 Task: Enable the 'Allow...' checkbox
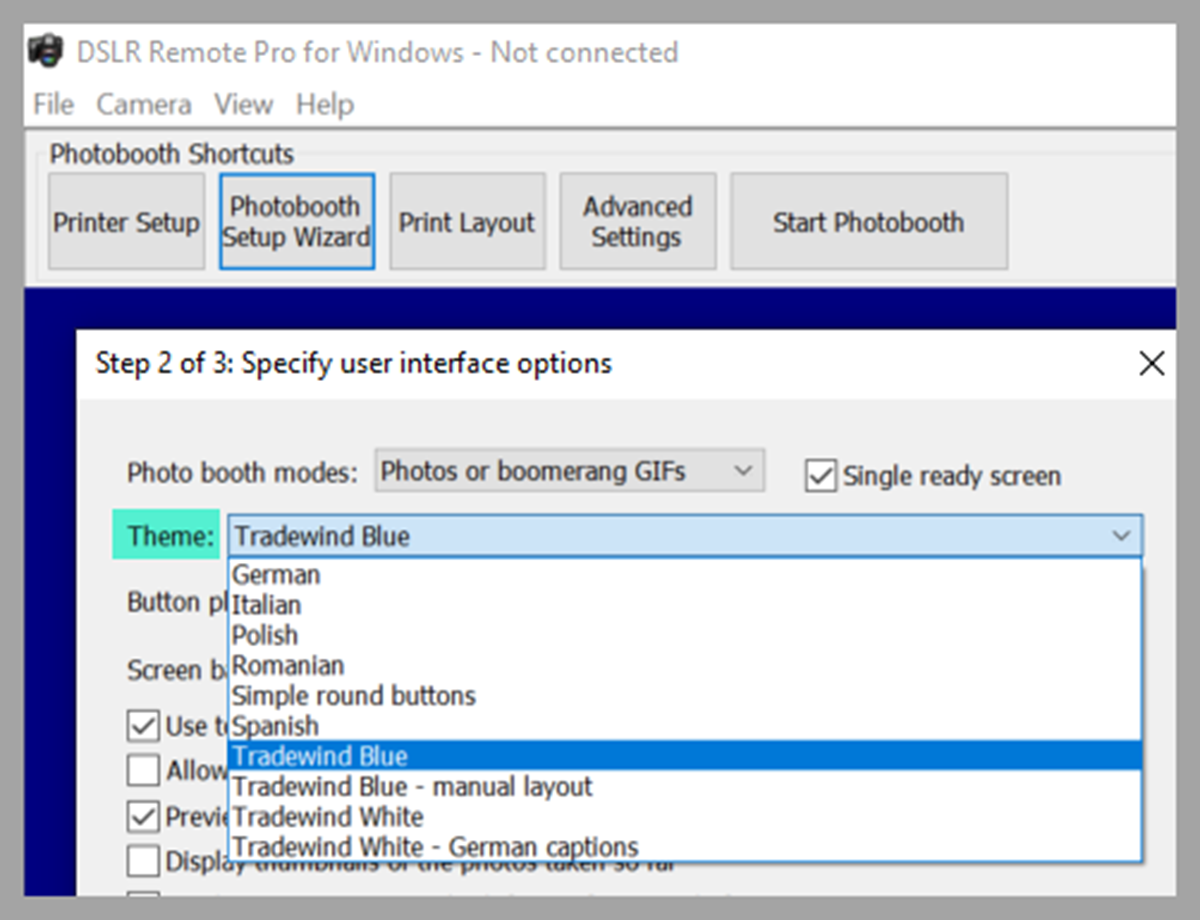[144, 770]
